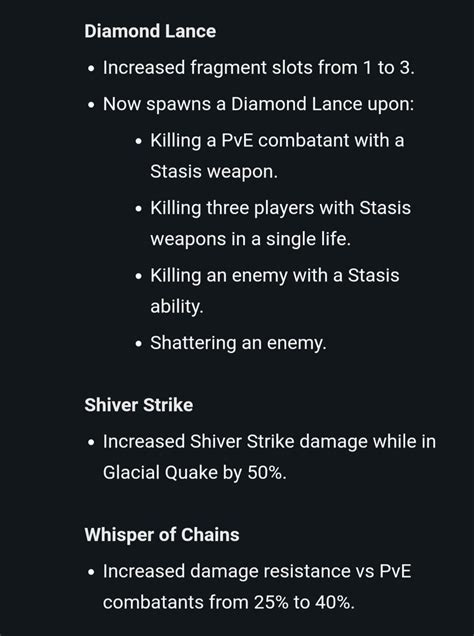
Task: Click 'combatants from 25% to 40%.' text
Action: pyautogui.click(x=229, y=602)
